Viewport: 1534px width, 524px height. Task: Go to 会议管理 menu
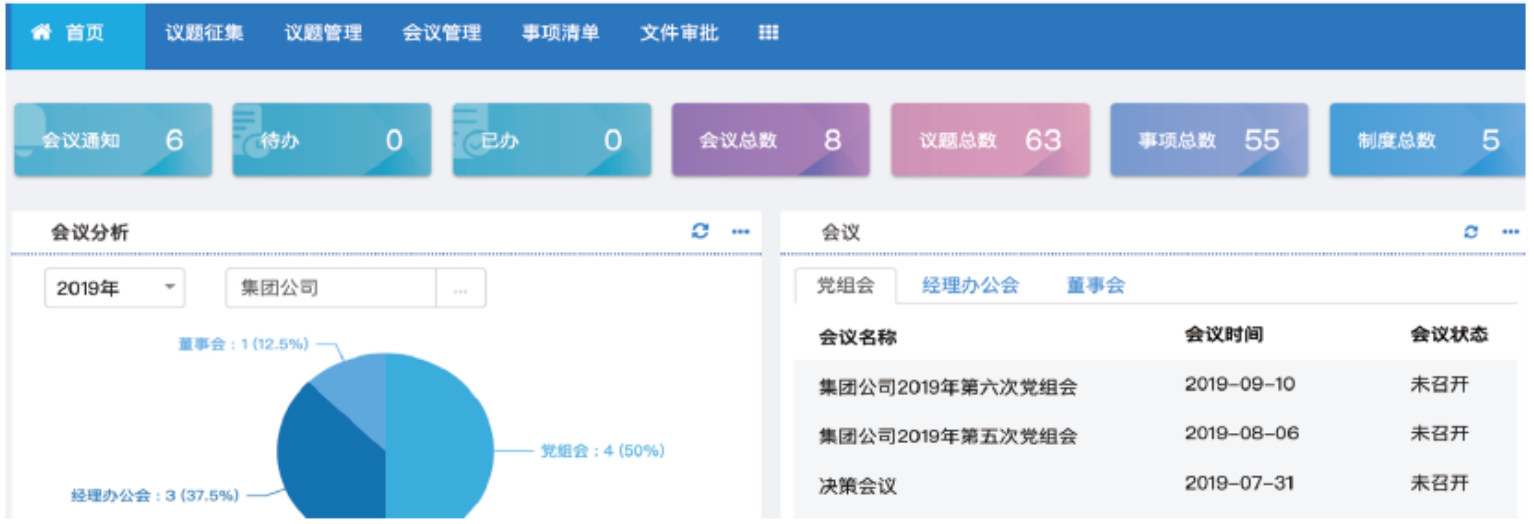click(442, 33)
